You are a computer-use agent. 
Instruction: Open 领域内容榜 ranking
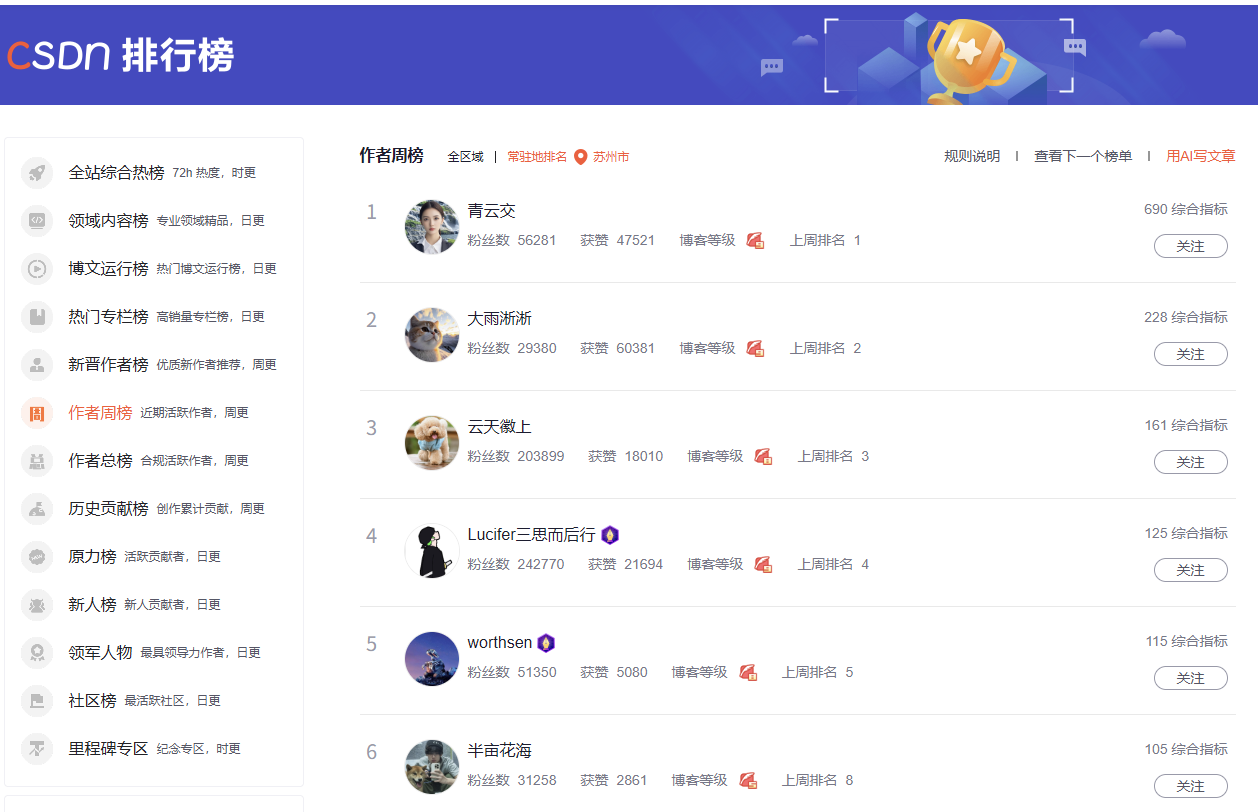coord(108,221)
